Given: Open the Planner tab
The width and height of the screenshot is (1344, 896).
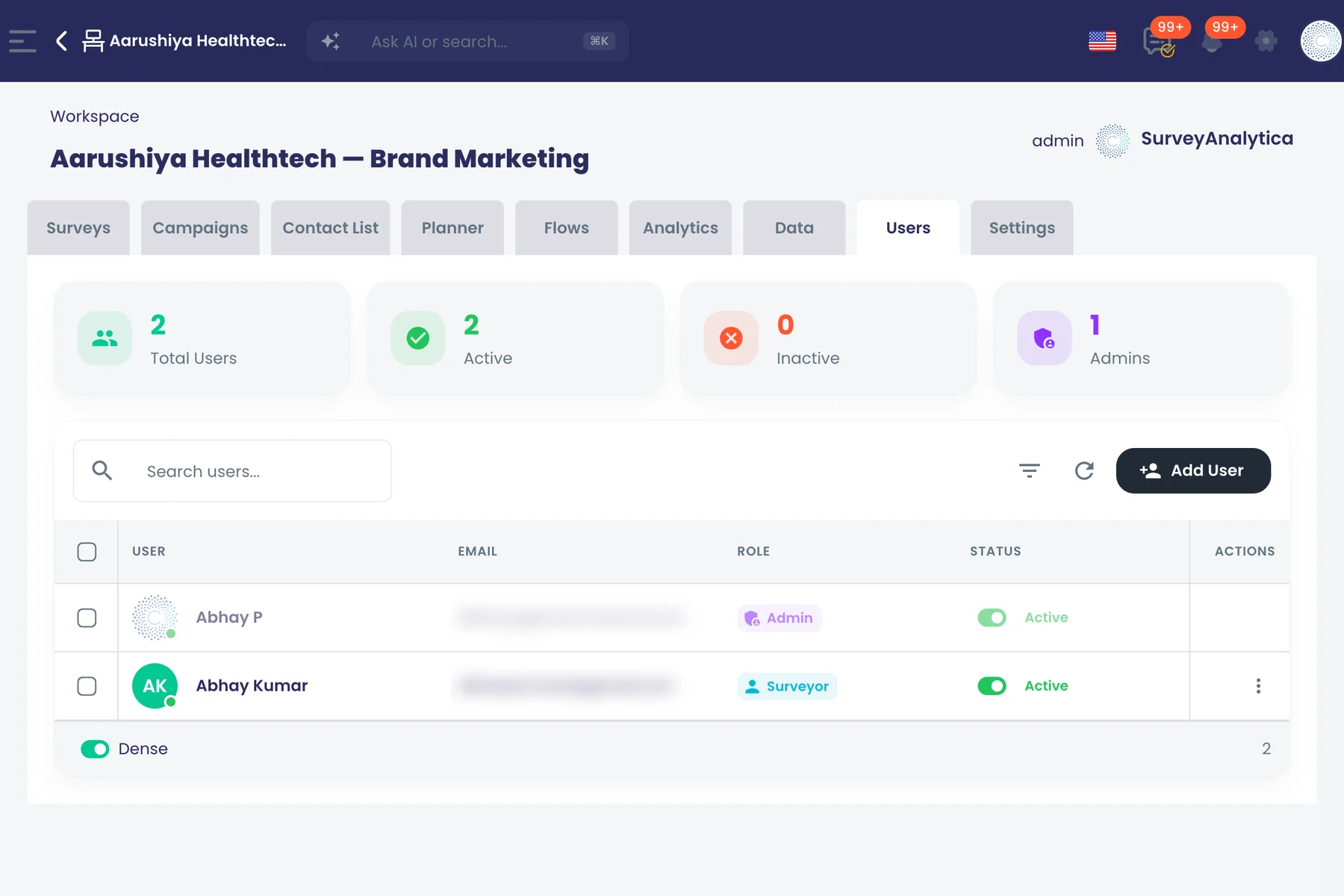Looking at the screenshot, I should 452,228.
